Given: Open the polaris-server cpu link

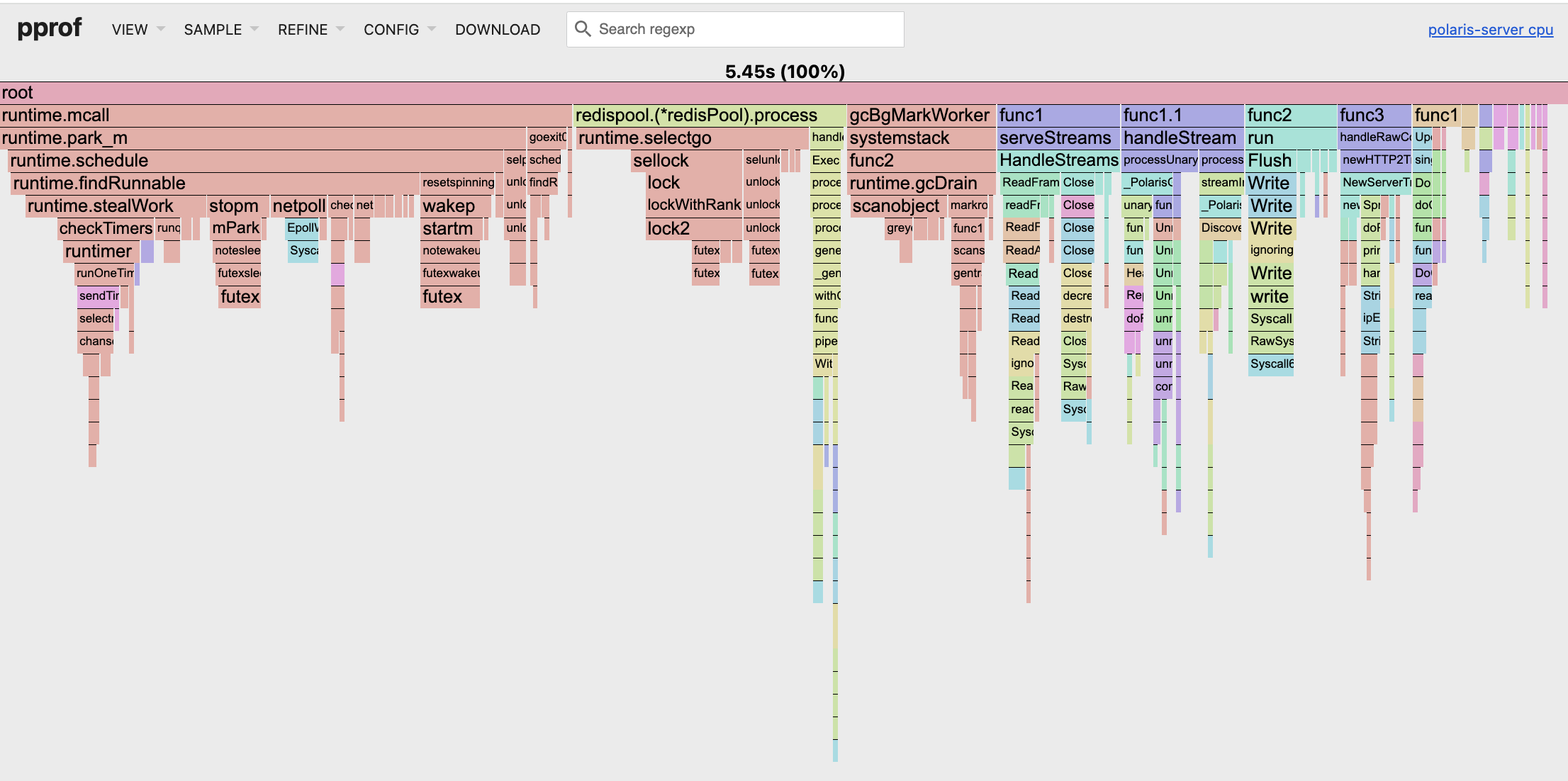Looking at the screenshot, I should click(x=1490, y=30).
